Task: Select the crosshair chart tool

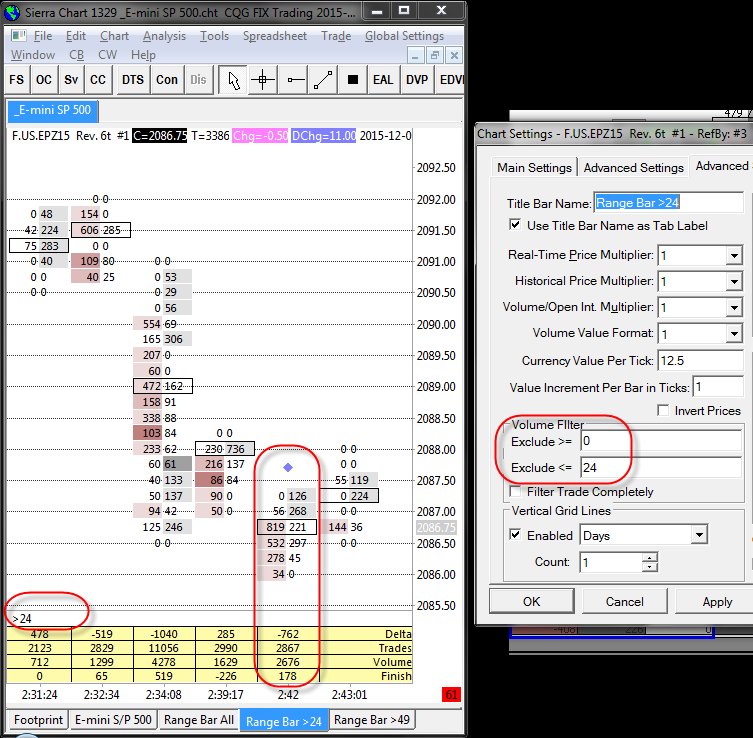Action: pyautogui.click(x=263, y=80)
